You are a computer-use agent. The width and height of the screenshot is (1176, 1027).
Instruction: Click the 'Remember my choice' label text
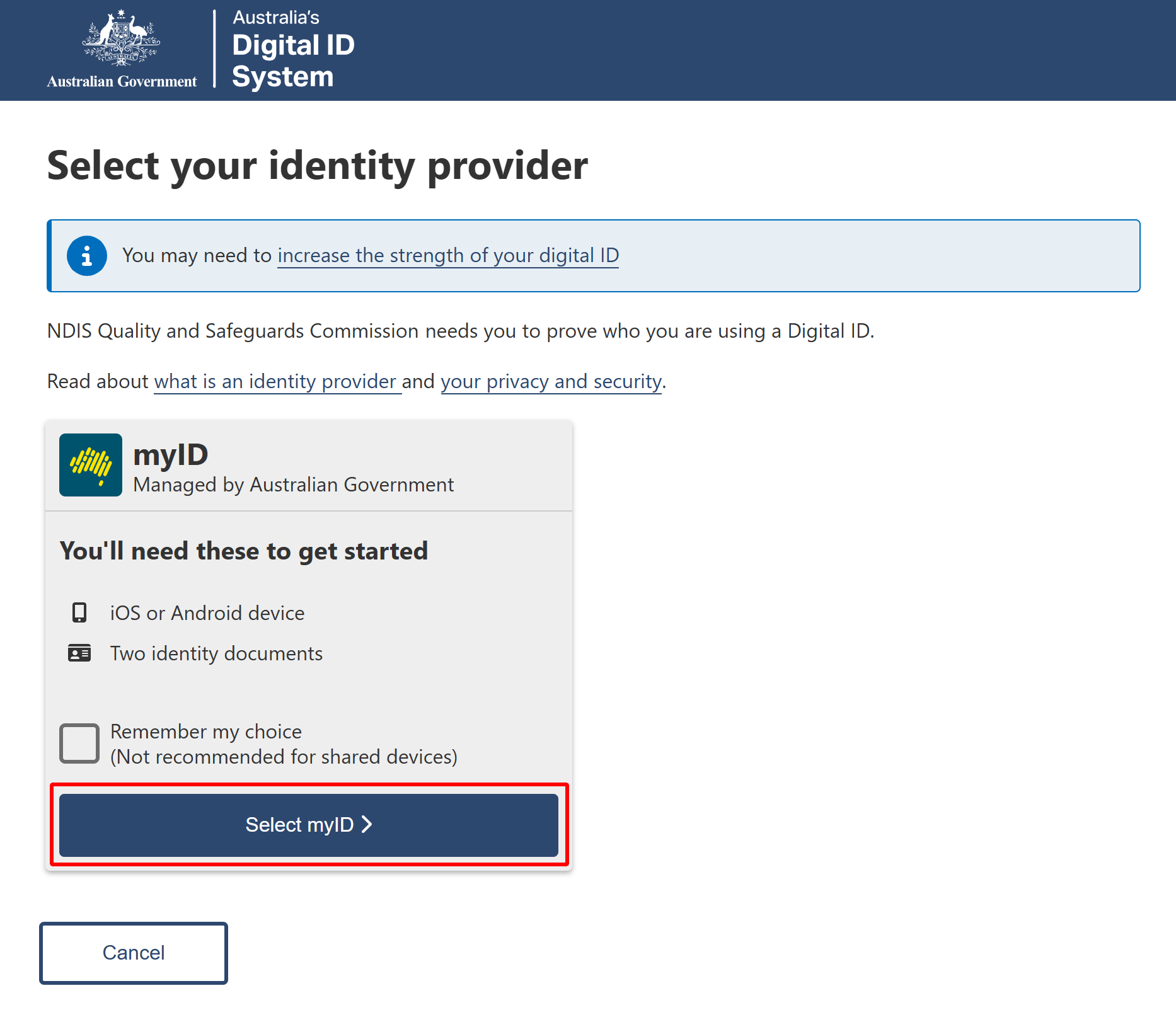206,732
